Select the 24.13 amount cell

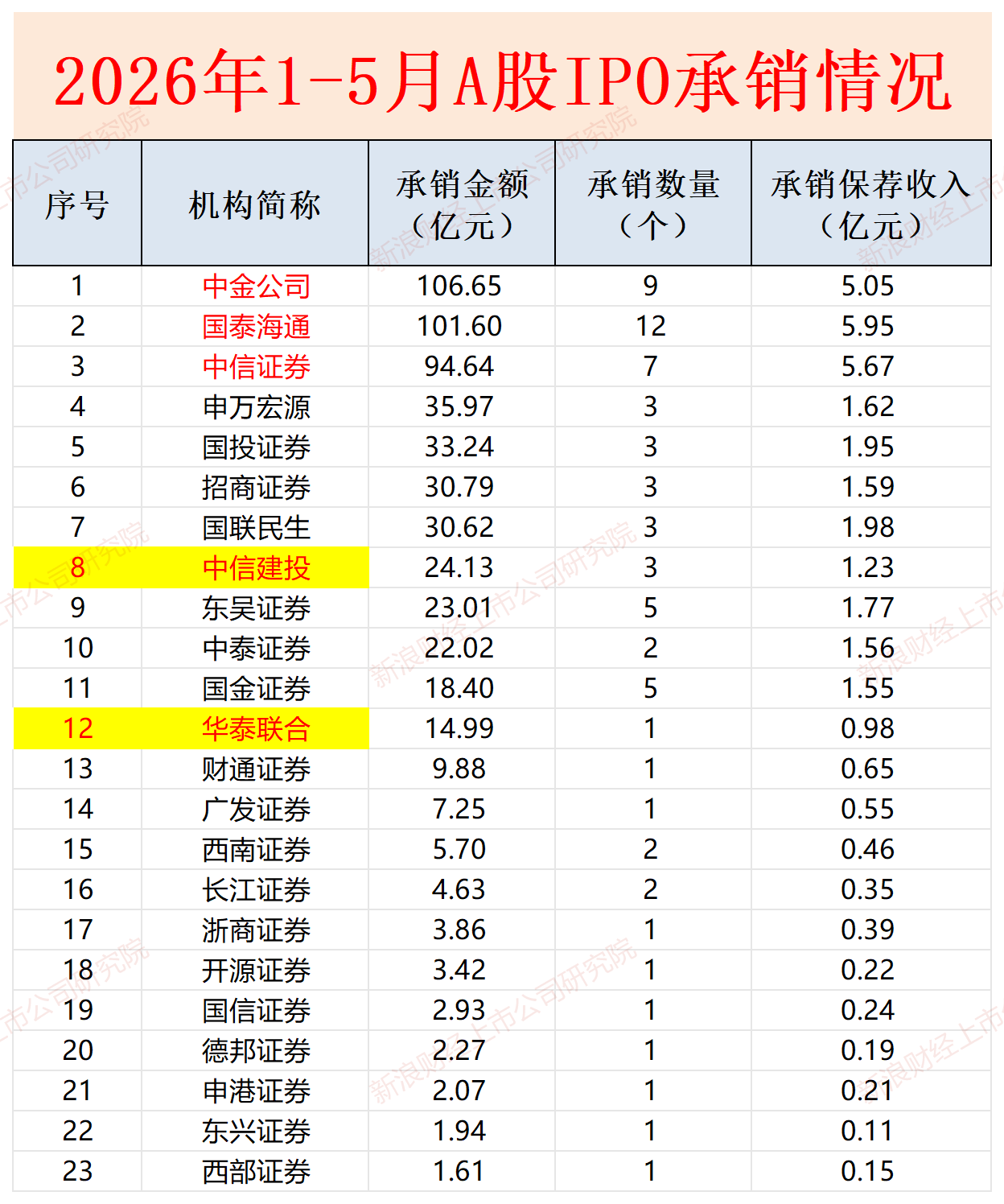pos(462,568)
